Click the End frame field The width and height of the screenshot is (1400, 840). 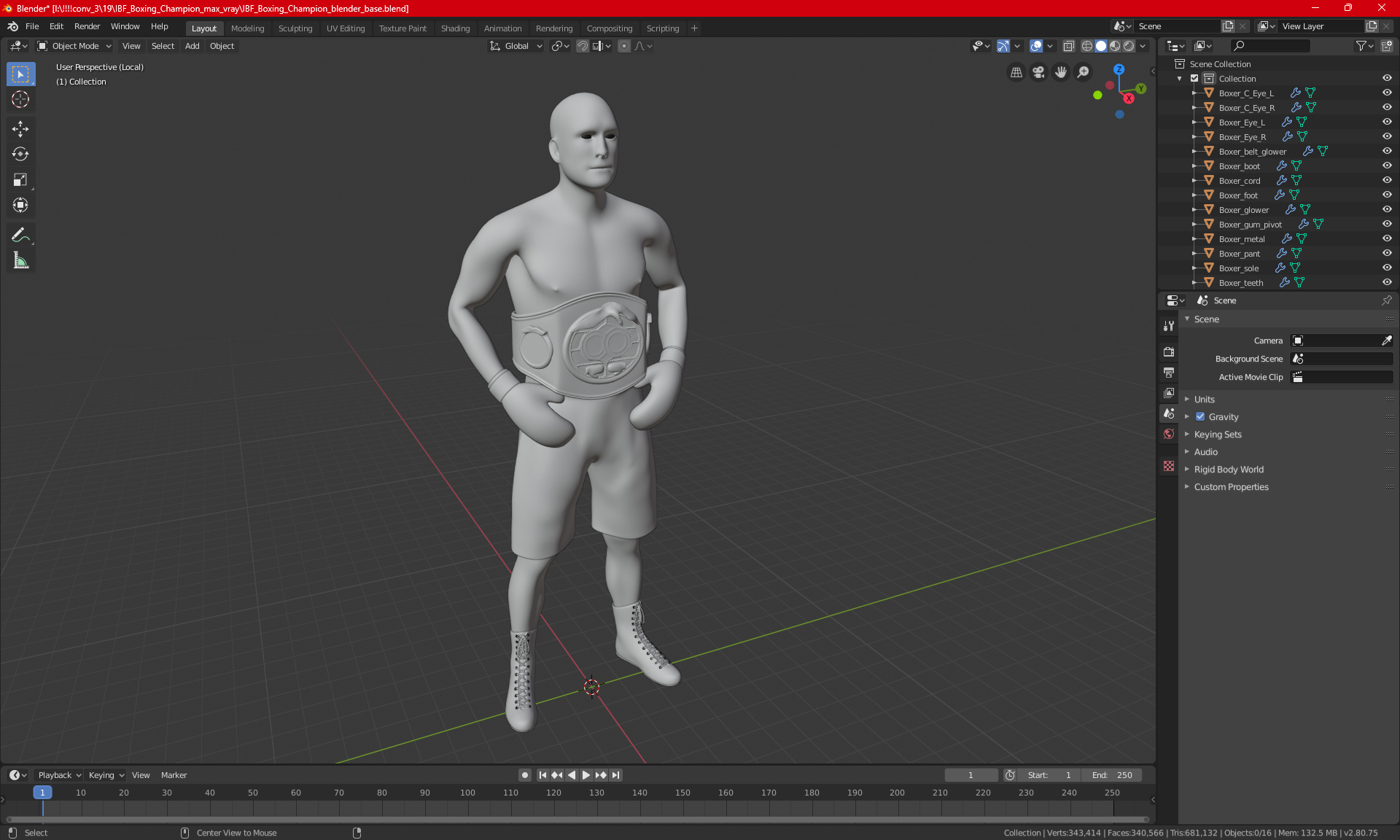[x=1112, y=775]
